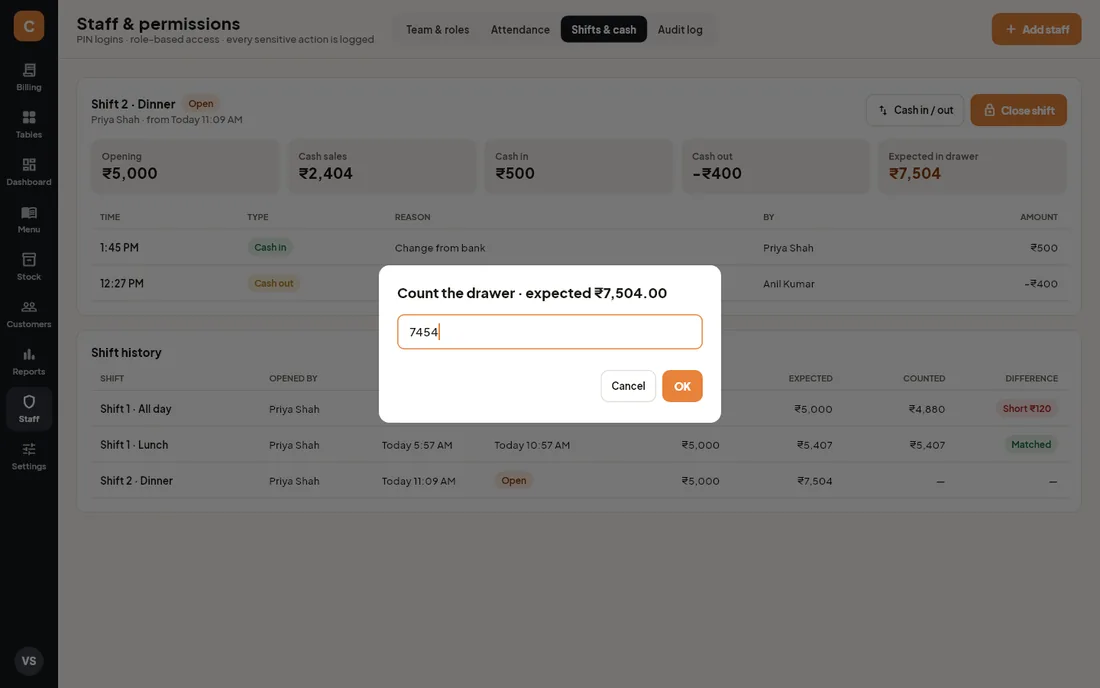Click the ₹5,407 expected value
The image size is (1100, 688).
pos(814,445)
